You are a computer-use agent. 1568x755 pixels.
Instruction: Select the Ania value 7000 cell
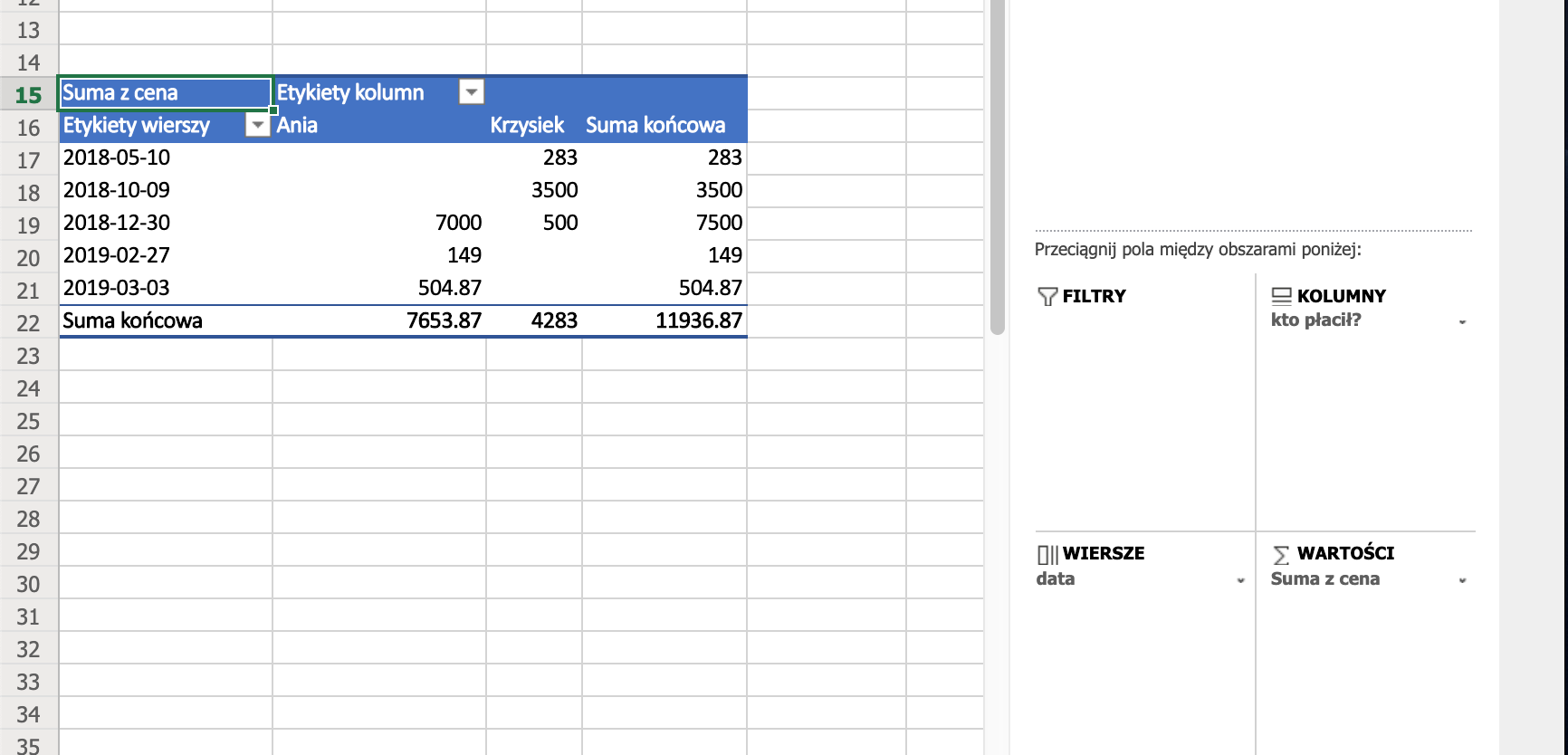379,223
